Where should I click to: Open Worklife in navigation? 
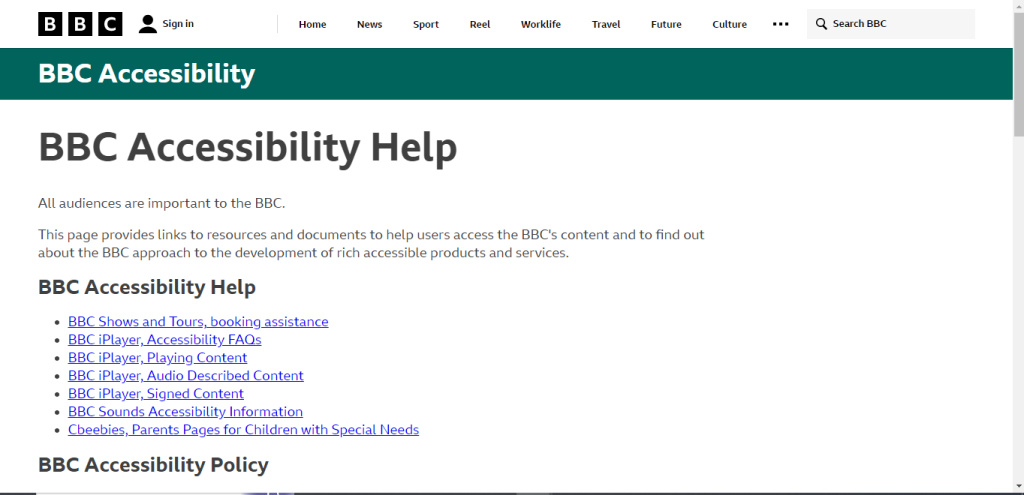point(541,24)
